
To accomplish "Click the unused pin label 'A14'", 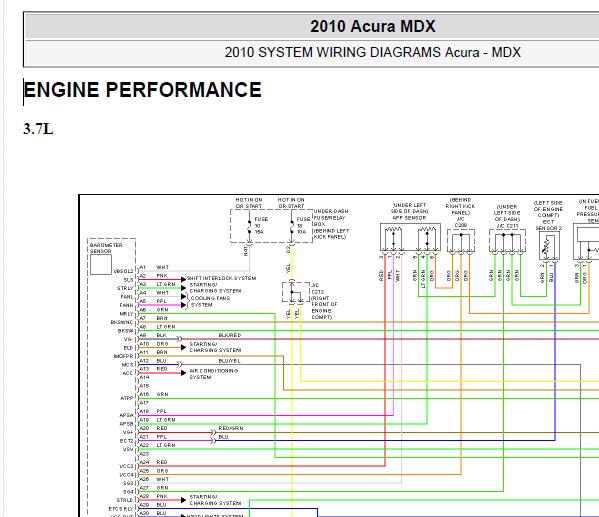I will tap(144, 377).
